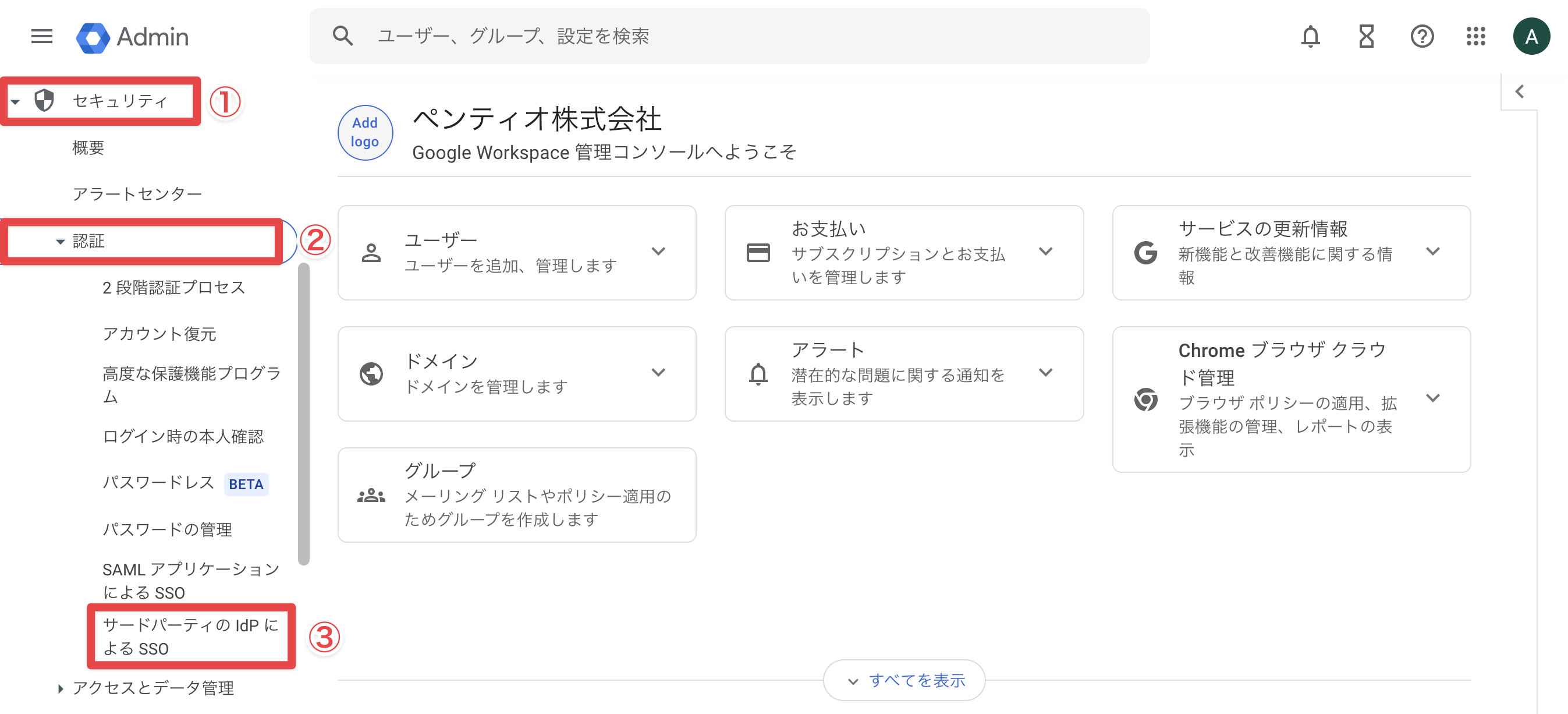Select 認証 in the sidebar
This screenshot has width=1568, height=714.
[x=88, y=241]
